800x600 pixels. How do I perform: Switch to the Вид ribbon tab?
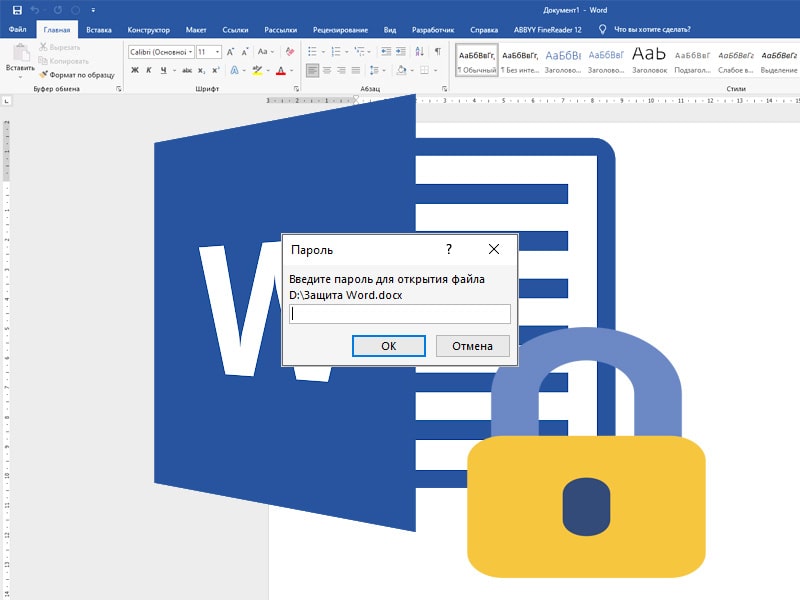[x=390, y=30]
